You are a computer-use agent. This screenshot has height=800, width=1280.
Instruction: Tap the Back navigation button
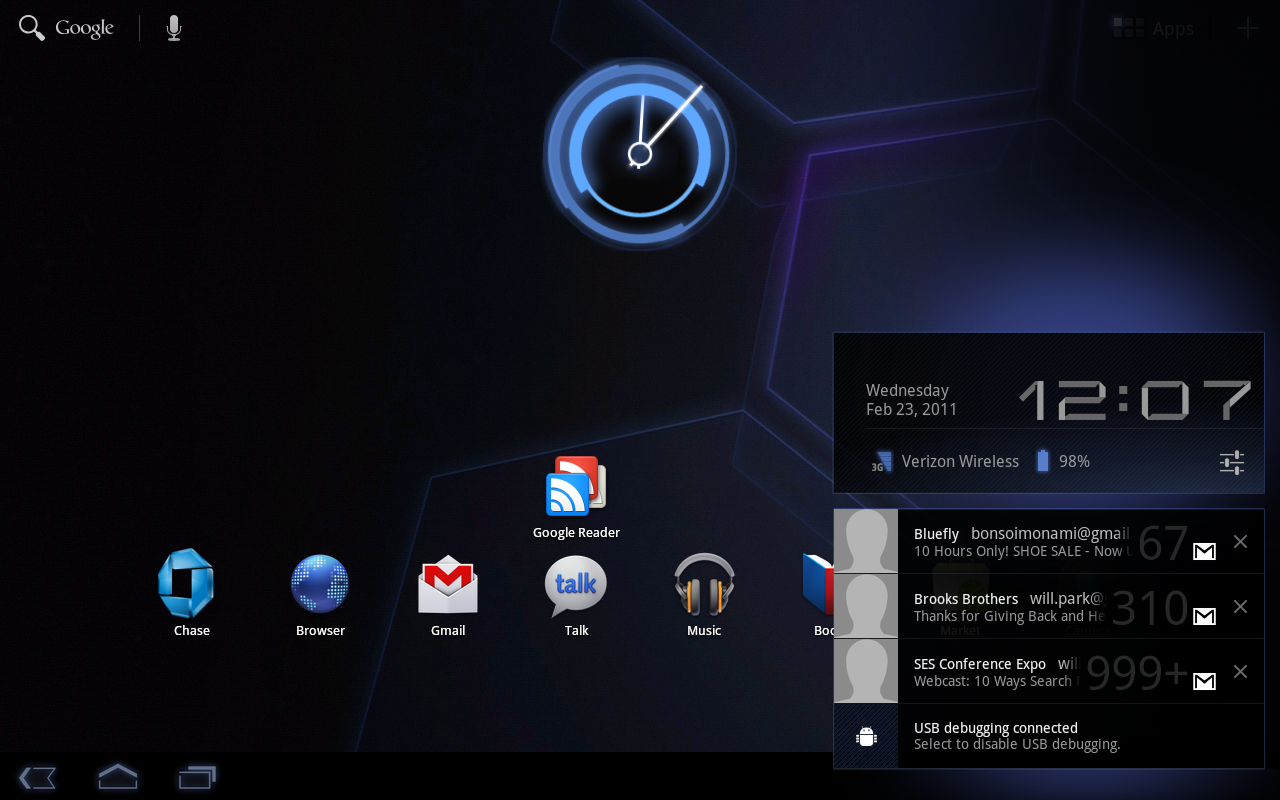[x=37, y=777]
